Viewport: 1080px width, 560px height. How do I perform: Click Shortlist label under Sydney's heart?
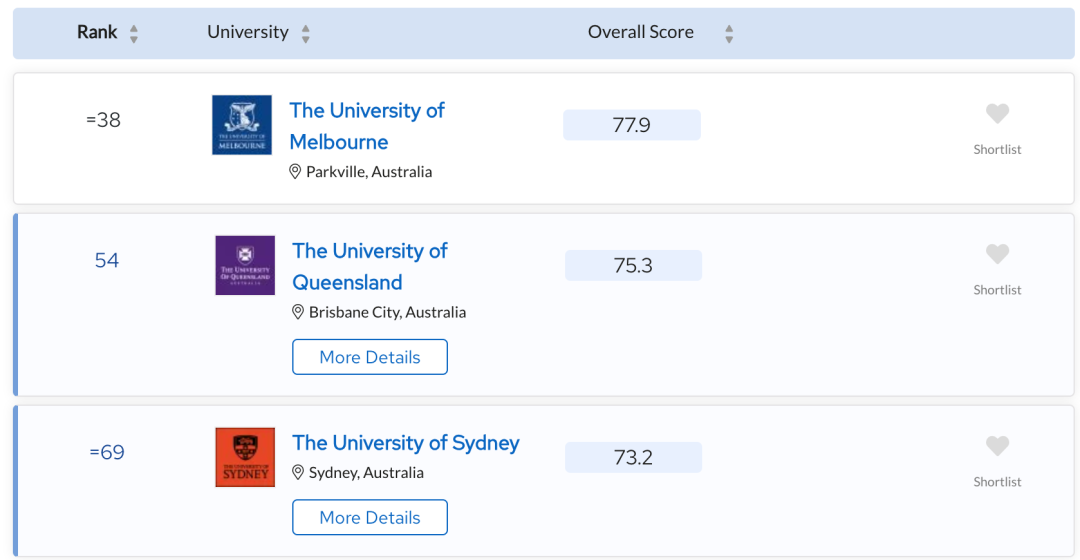(x=997, y=482)
